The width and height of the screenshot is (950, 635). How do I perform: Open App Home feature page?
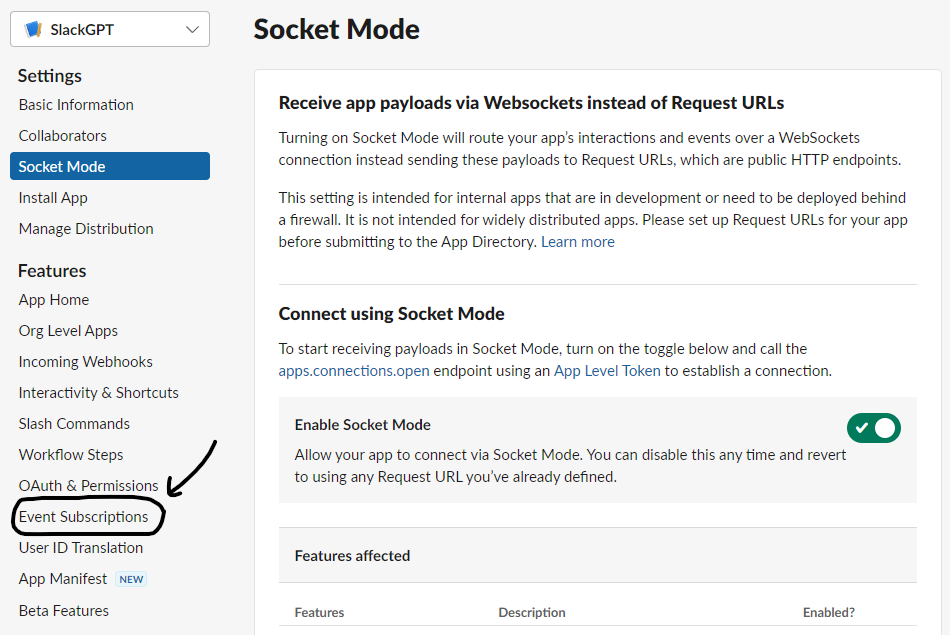(54, 300)
